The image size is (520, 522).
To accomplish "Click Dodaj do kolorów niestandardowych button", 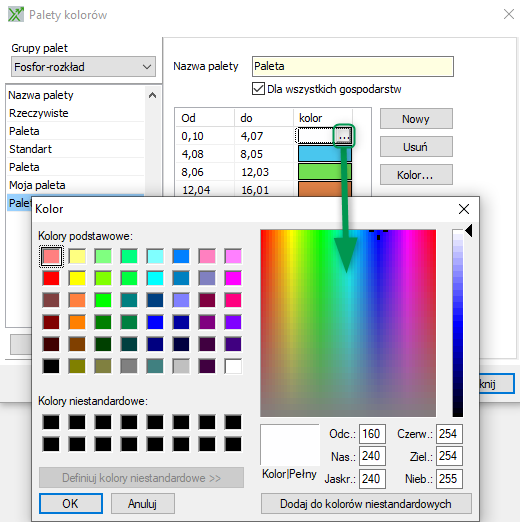I will [x=366, y=504].
